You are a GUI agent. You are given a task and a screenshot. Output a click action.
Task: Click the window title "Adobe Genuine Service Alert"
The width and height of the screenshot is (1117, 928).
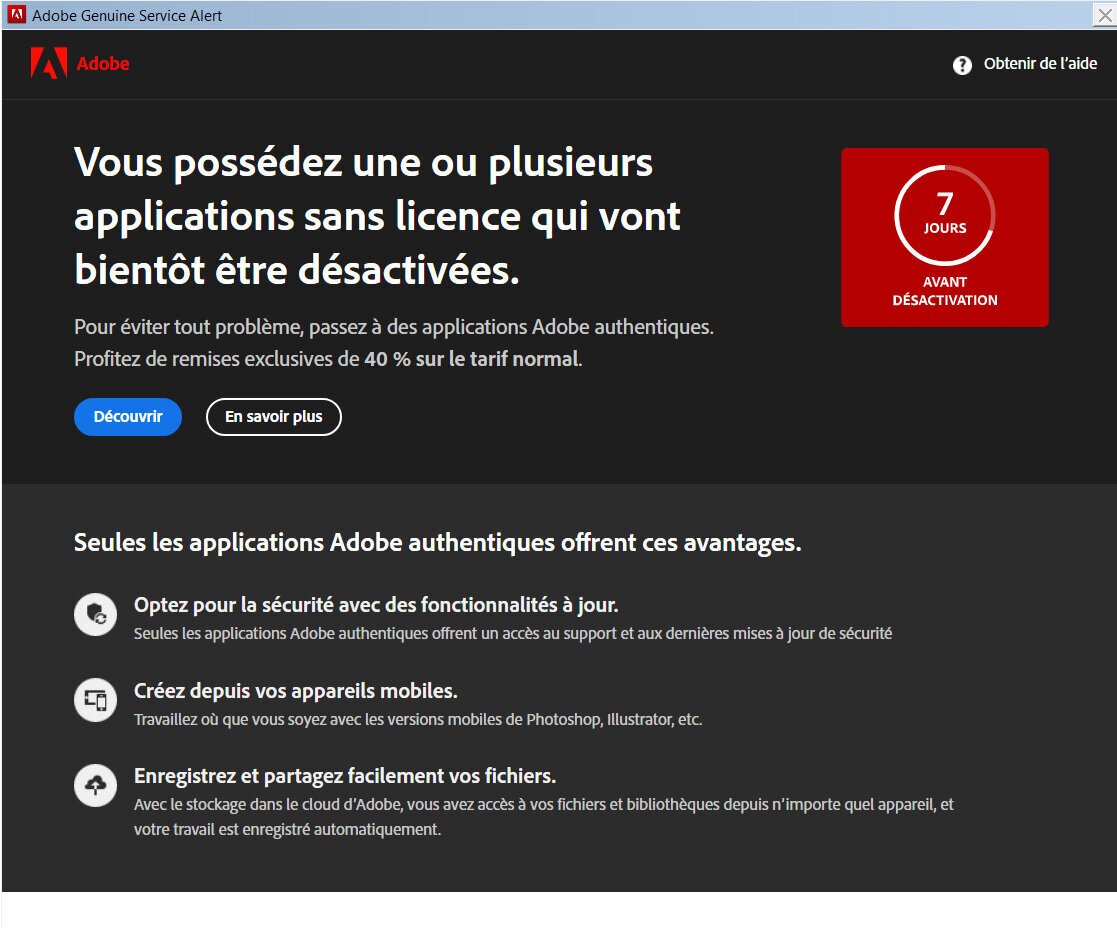click(127, 15)
